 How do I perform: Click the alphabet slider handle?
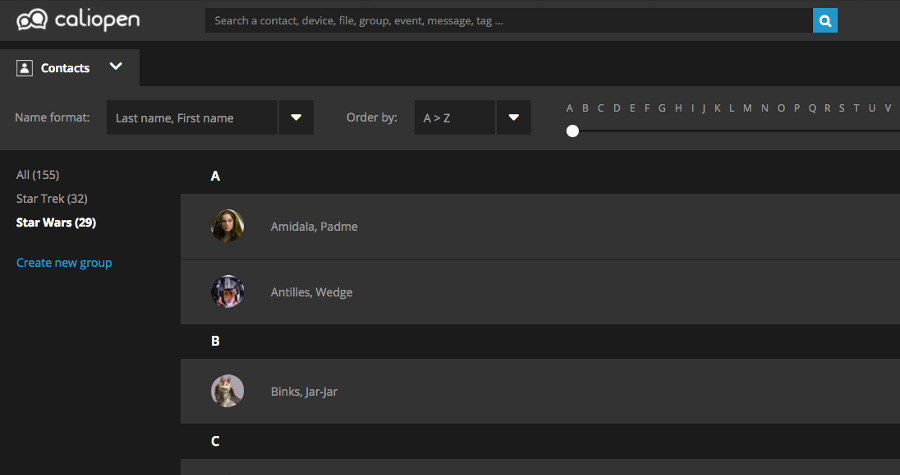[572, 131]
